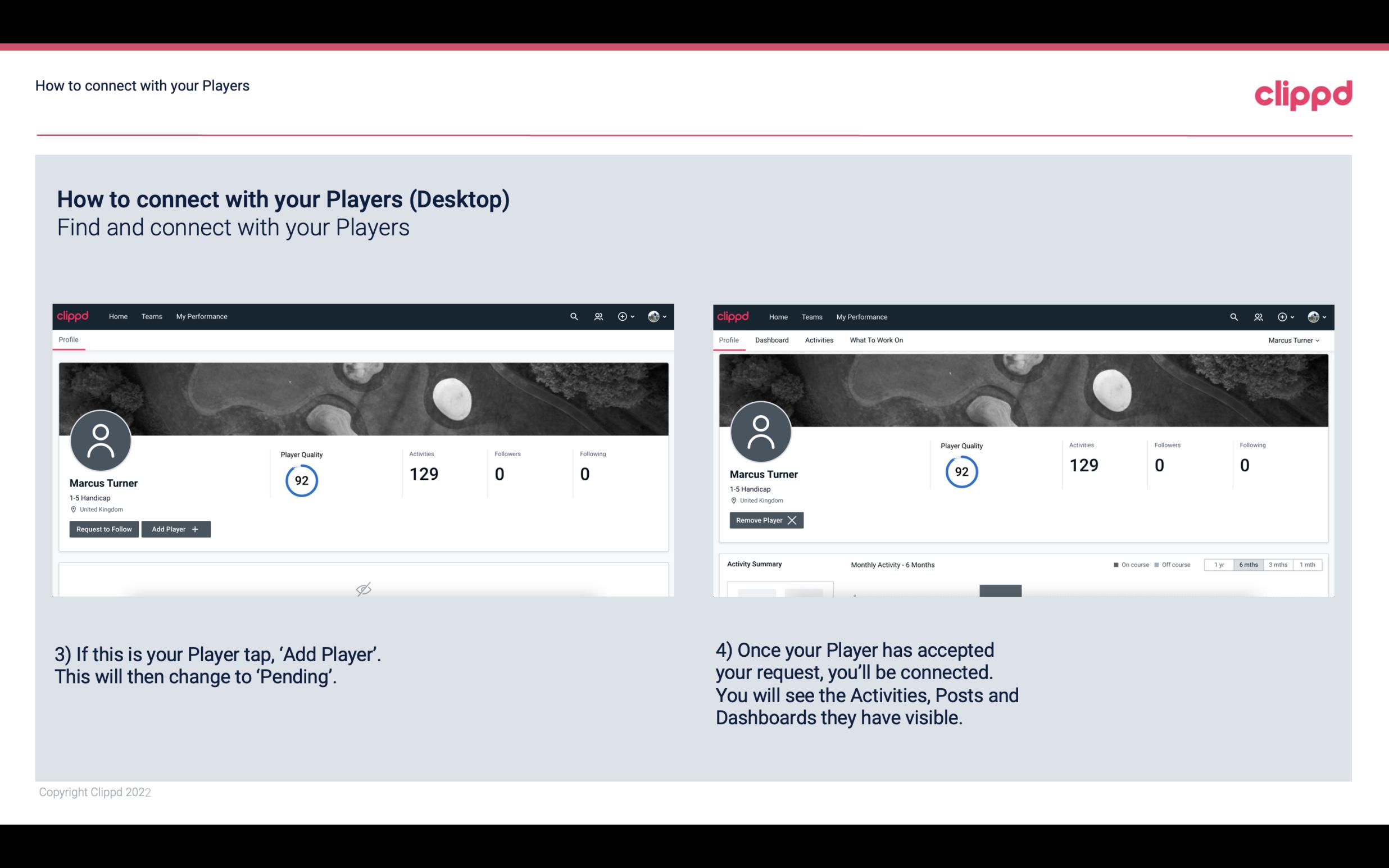Click the 'Remove Player' button
This screenshot has width=1389, height=868.
pos(765,520)
